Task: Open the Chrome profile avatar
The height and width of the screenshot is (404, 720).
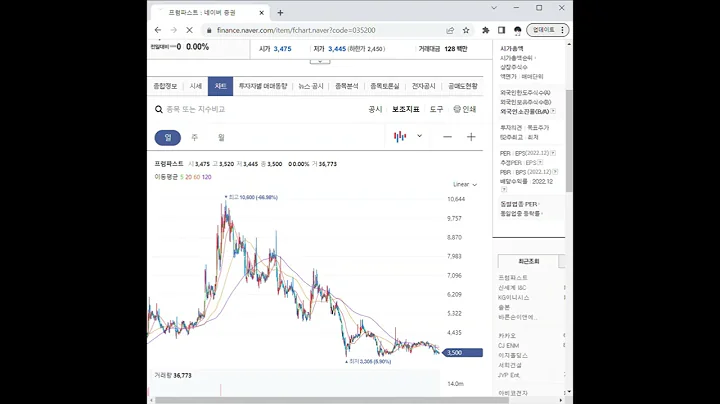Action: point(518,30)
